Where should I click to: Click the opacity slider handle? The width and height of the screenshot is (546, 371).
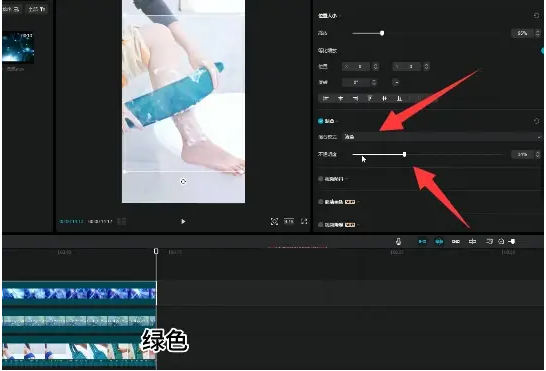[x=404, y=154]
